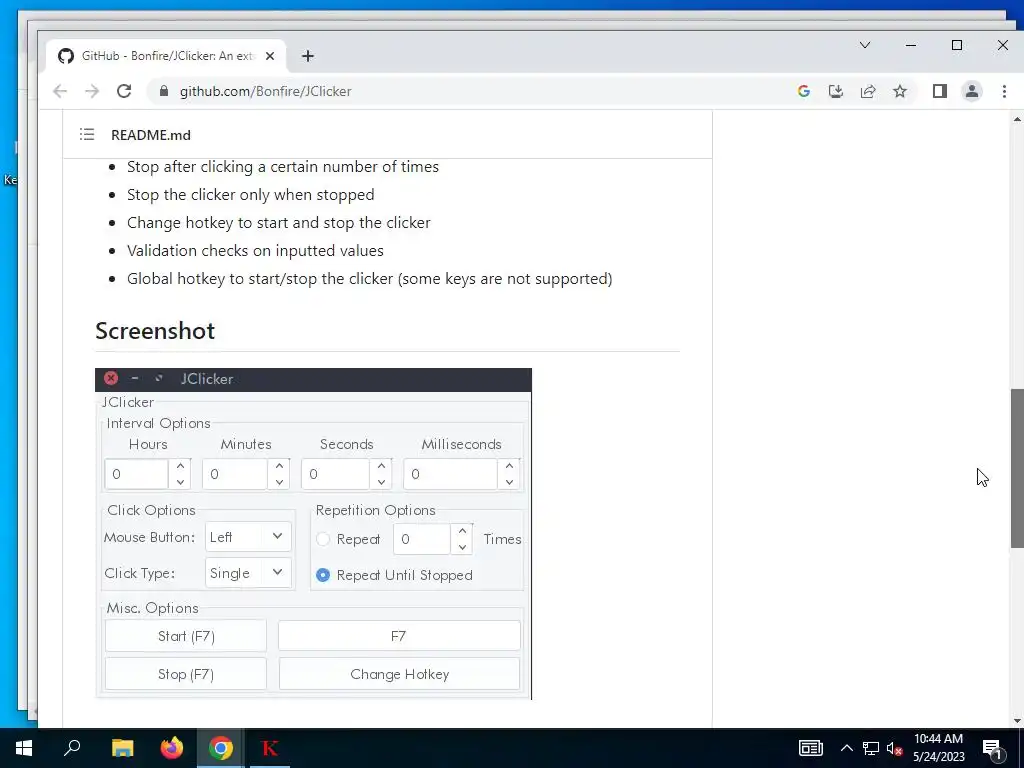The width and height of the screenshot is (1024, 768).
Task: Click 'Stop after clicking a certain number of times'
Action: point(283,167)
